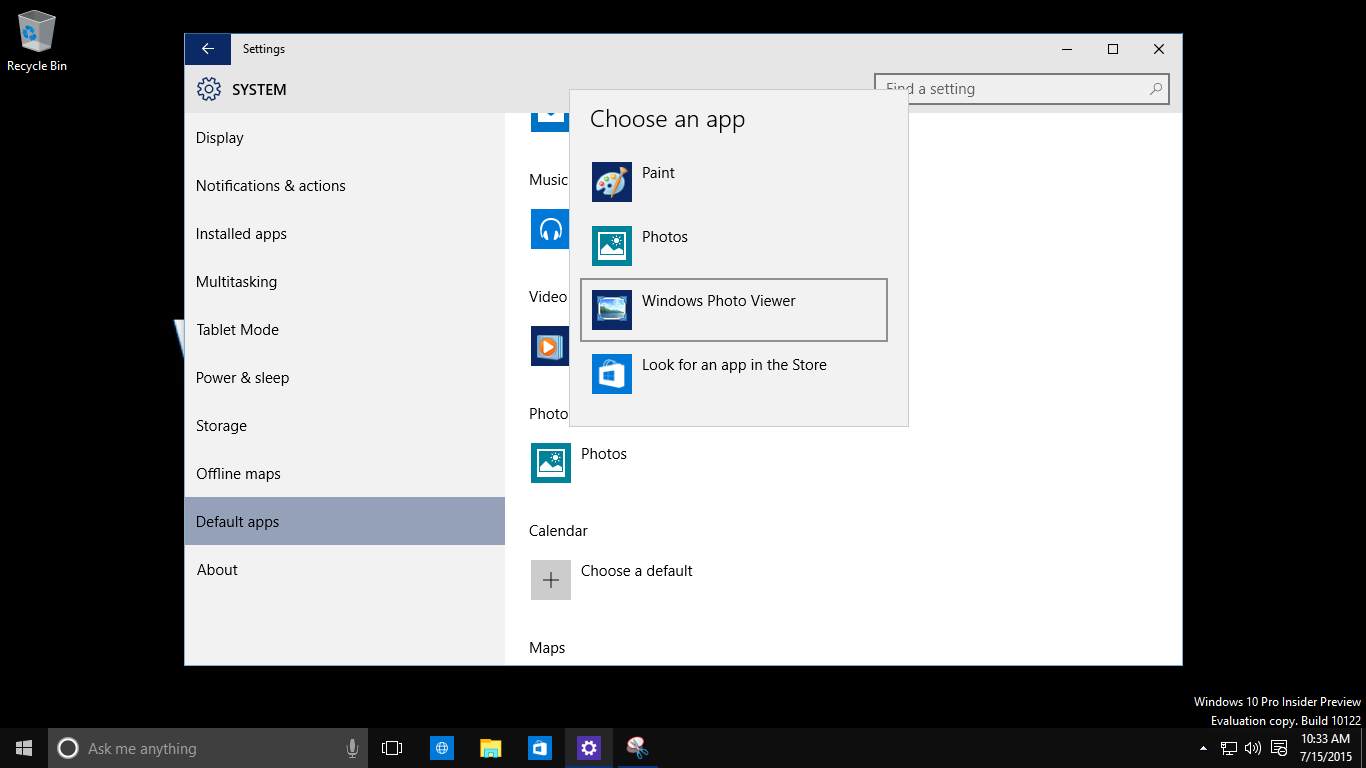Click the 'Photos' label in Choose an app
Image resolution: width=1366 pixels, height=768 pixels.
(x=665, y=237)
